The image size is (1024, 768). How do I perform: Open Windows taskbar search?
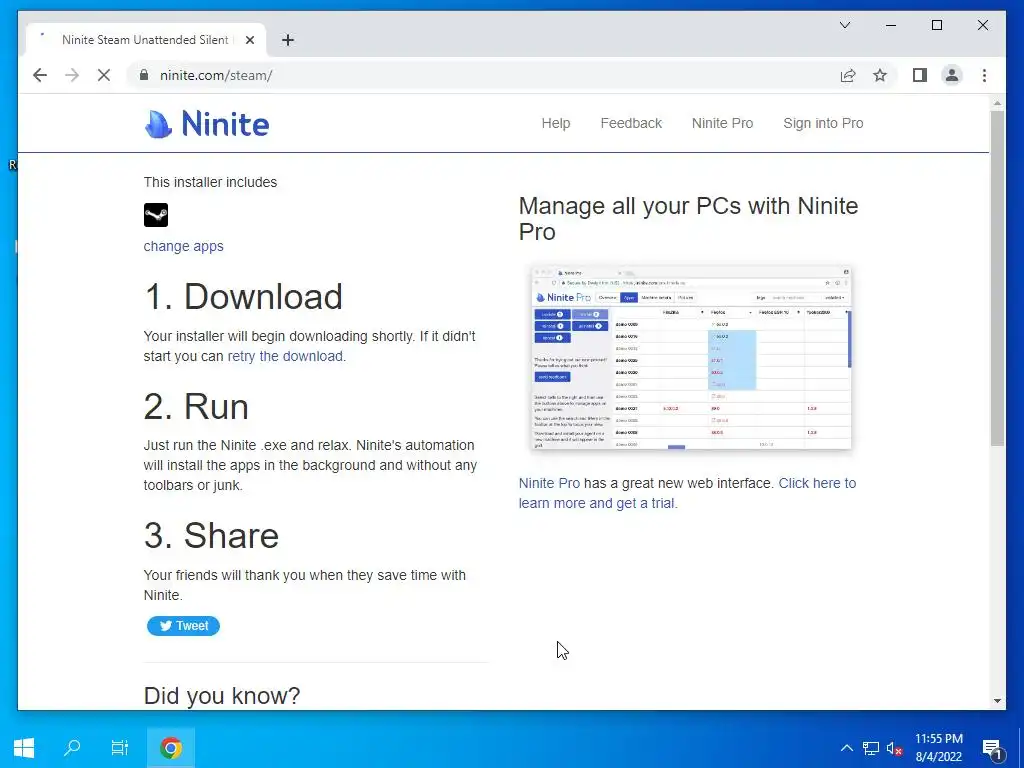click(x=72, y=748)
